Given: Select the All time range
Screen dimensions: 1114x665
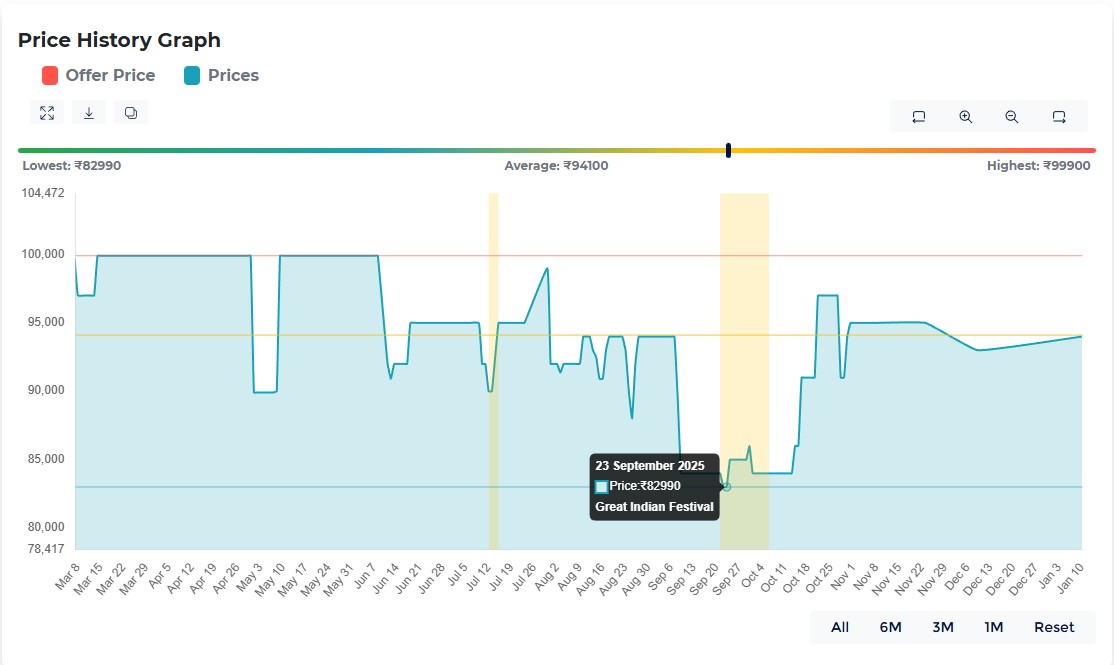Looking at the screenshot, I should (x=840, y=627).
